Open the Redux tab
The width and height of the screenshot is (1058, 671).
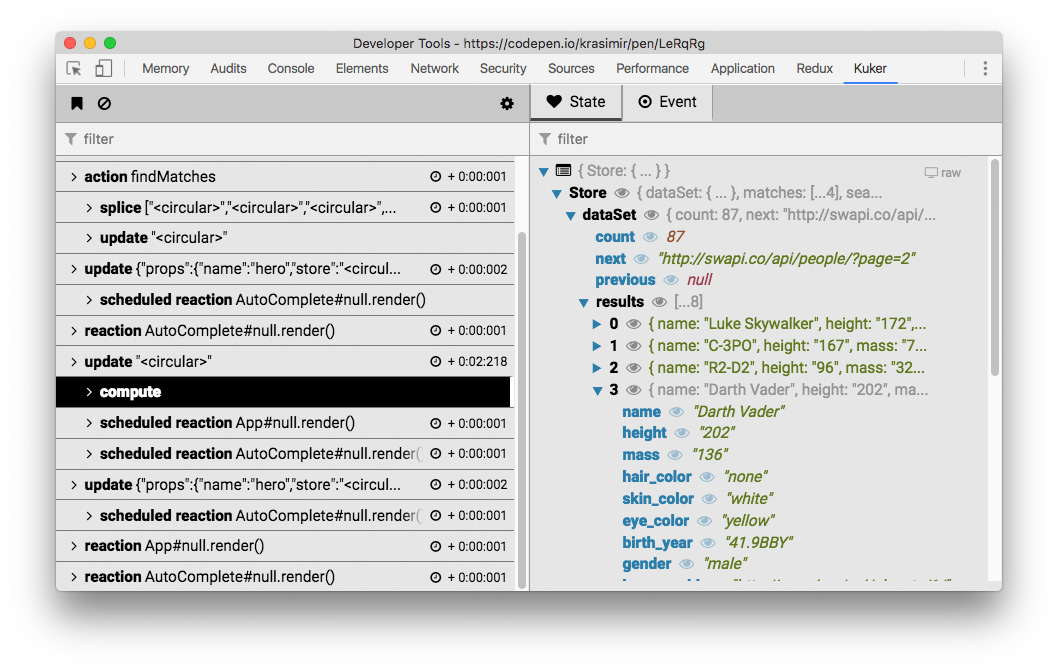click(x=814, y=68)
